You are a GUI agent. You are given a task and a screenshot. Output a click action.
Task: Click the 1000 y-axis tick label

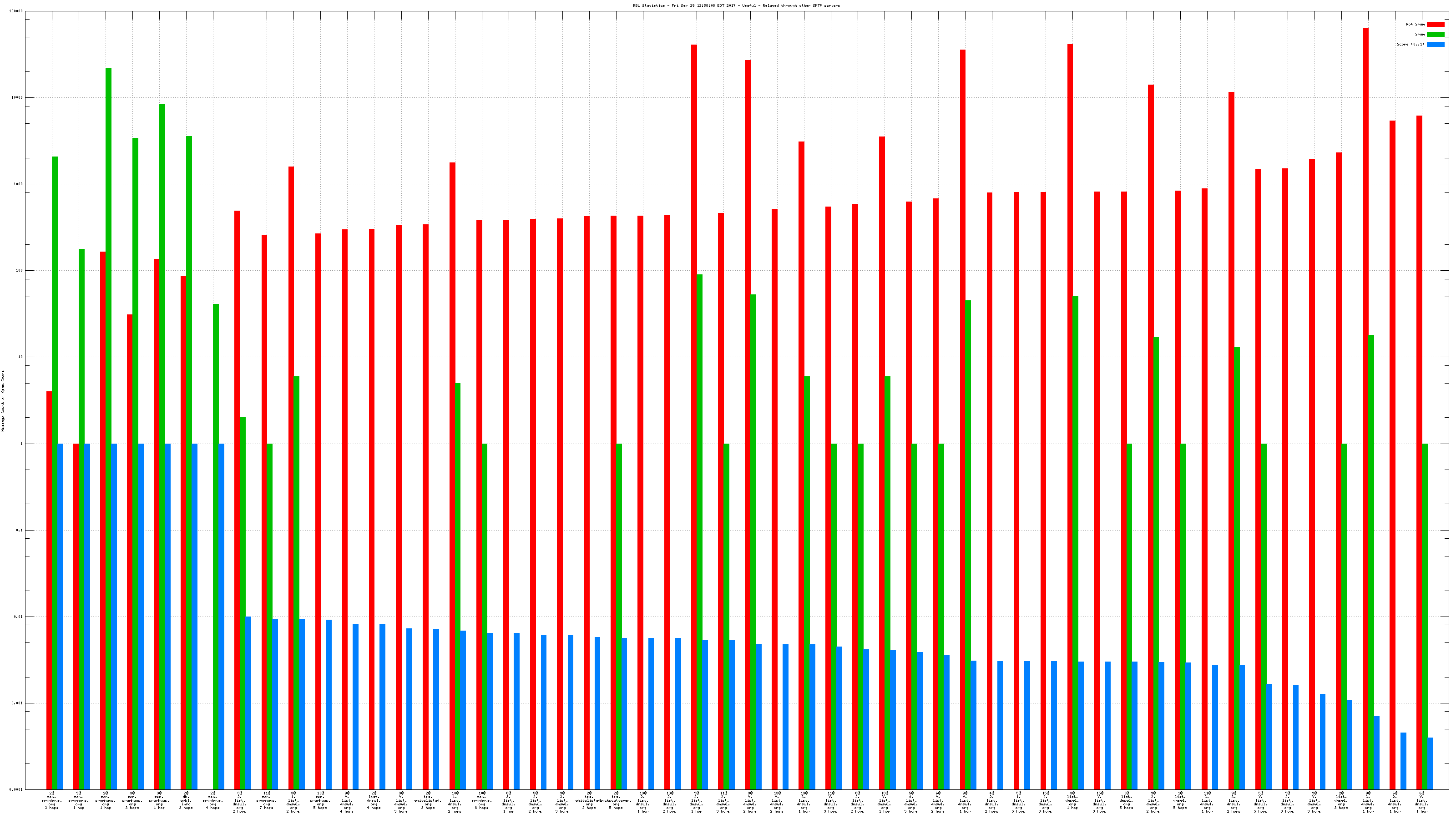pos(18,184)
